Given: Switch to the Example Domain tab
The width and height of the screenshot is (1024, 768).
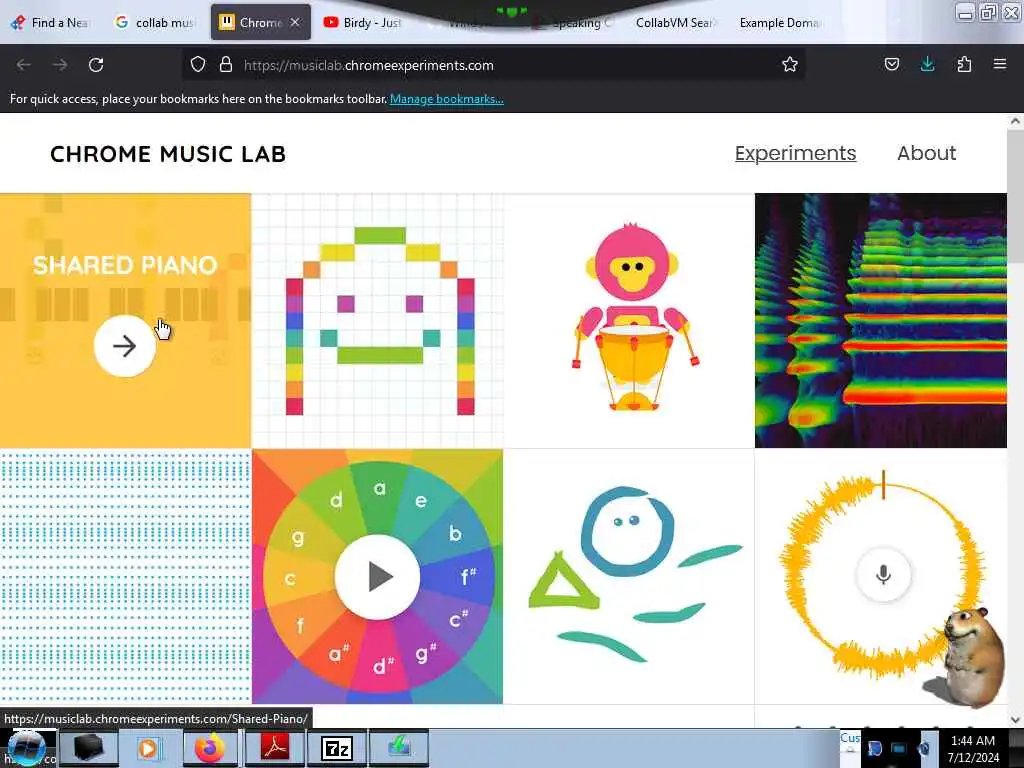Looking at the screenshot, I should point(778,22).
